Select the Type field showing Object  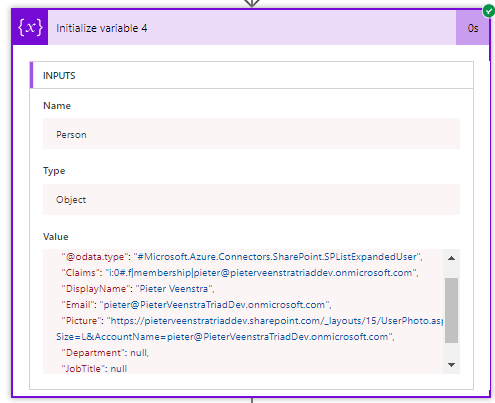click(251, 199)
